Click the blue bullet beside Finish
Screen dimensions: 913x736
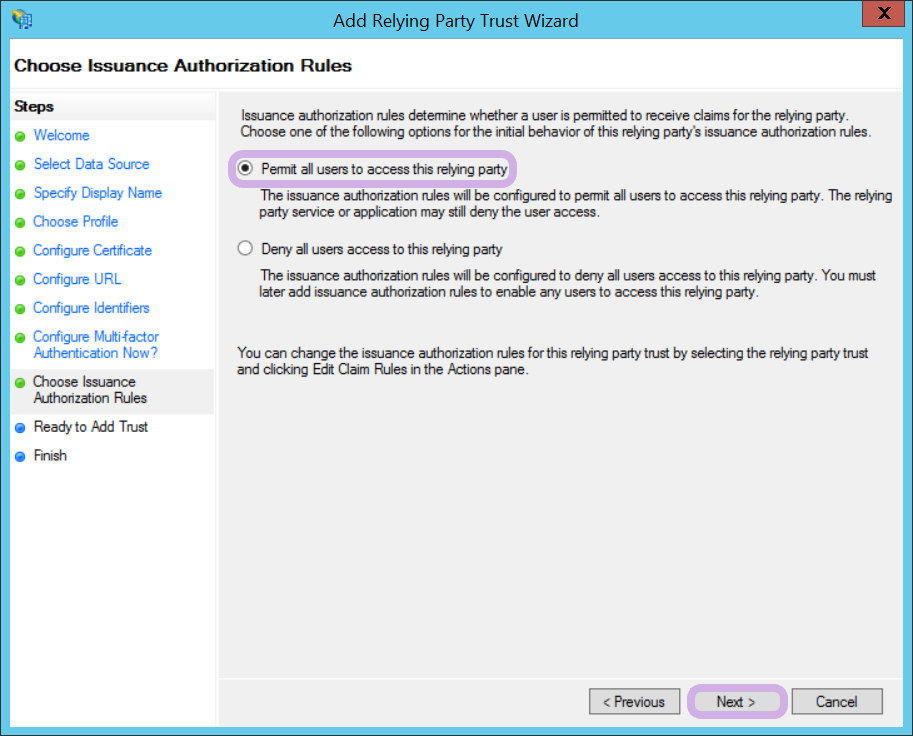click(20, 457)
